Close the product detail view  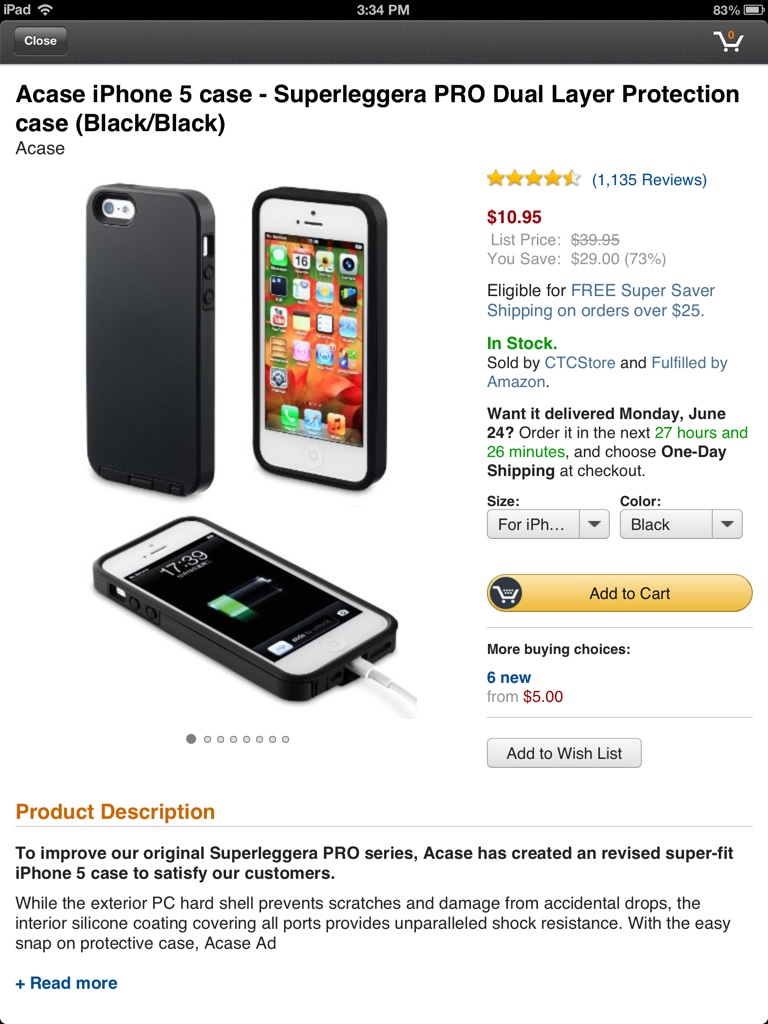point(40,40)
